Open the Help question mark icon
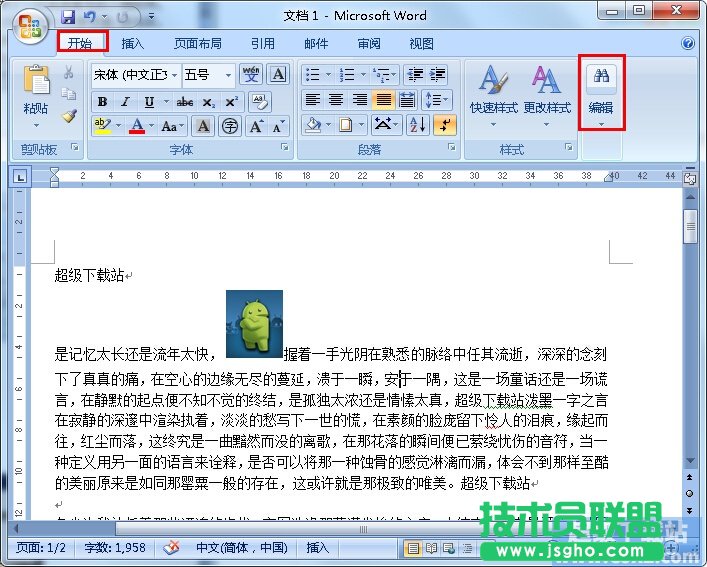The height and width of the screenshot is (567, 707). (688, 44)
